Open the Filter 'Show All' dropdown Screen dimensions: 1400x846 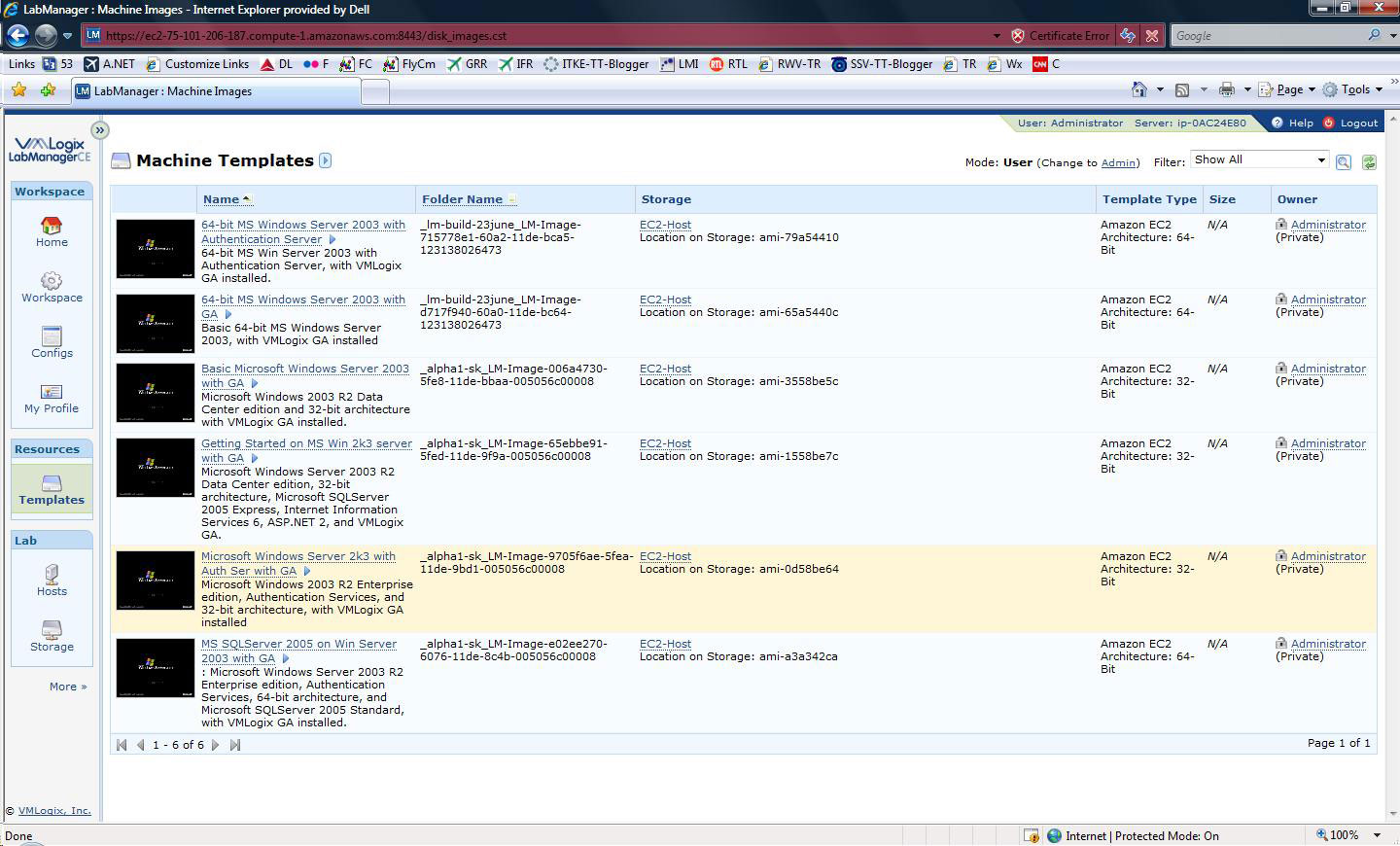[x=1259, y=159]
